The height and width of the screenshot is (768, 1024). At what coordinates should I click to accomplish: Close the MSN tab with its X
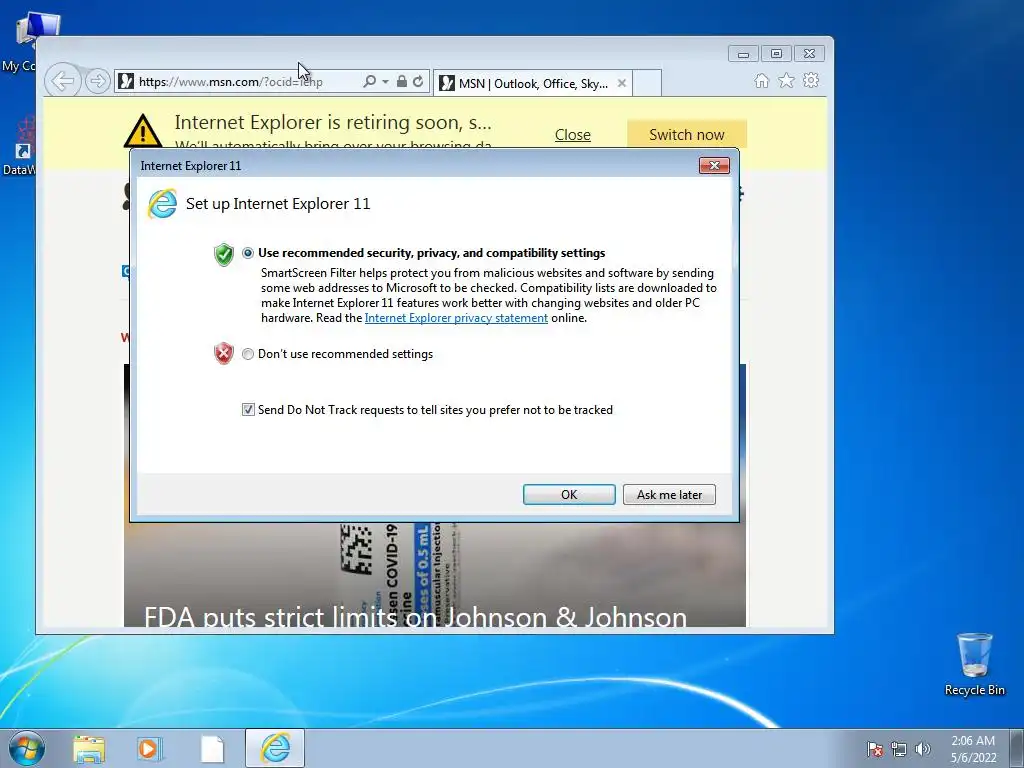pyautogui.click(x=622, y=83)
